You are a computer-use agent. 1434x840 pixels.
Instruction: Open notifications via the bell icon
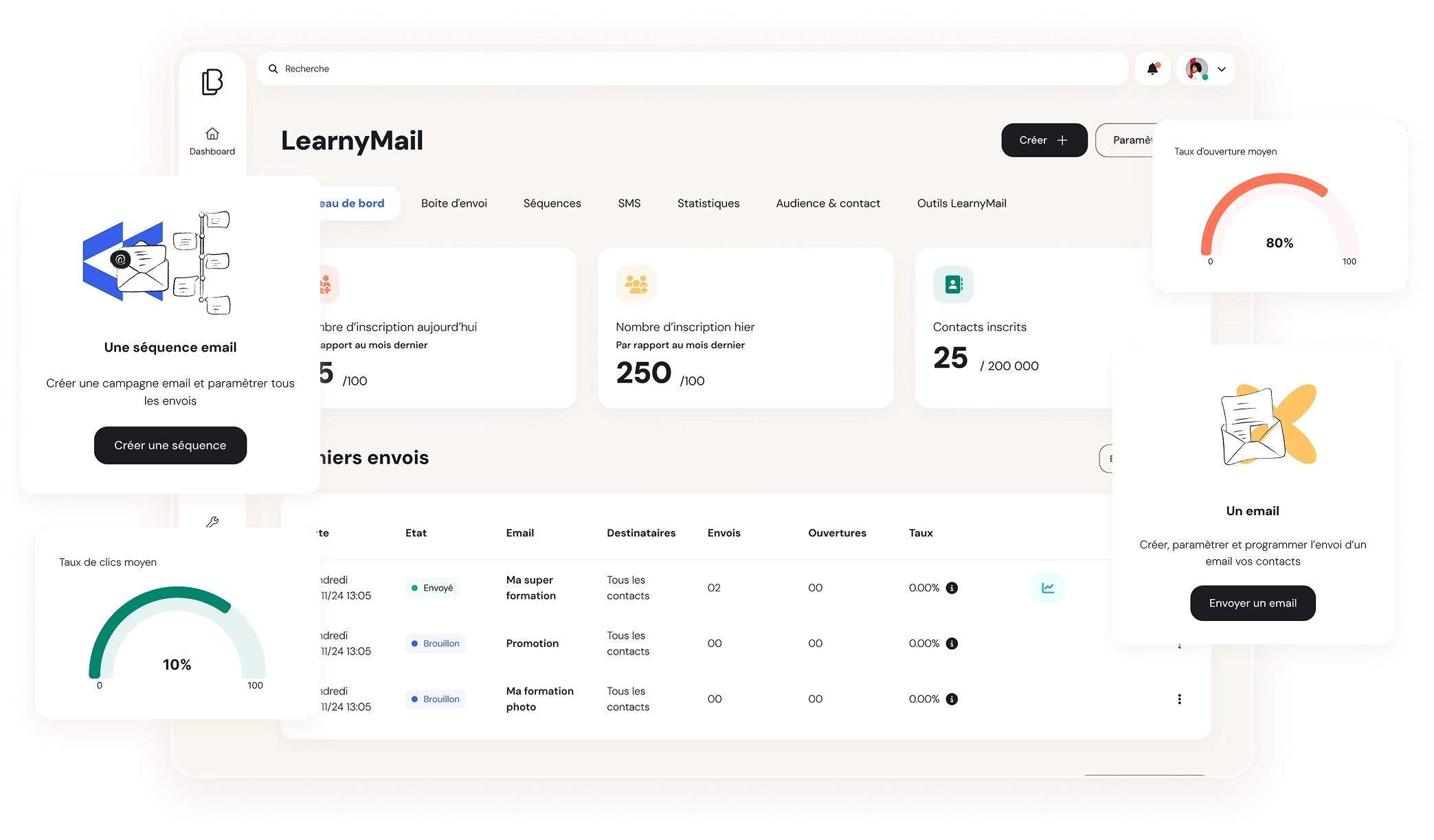[x=1152, y=68]
